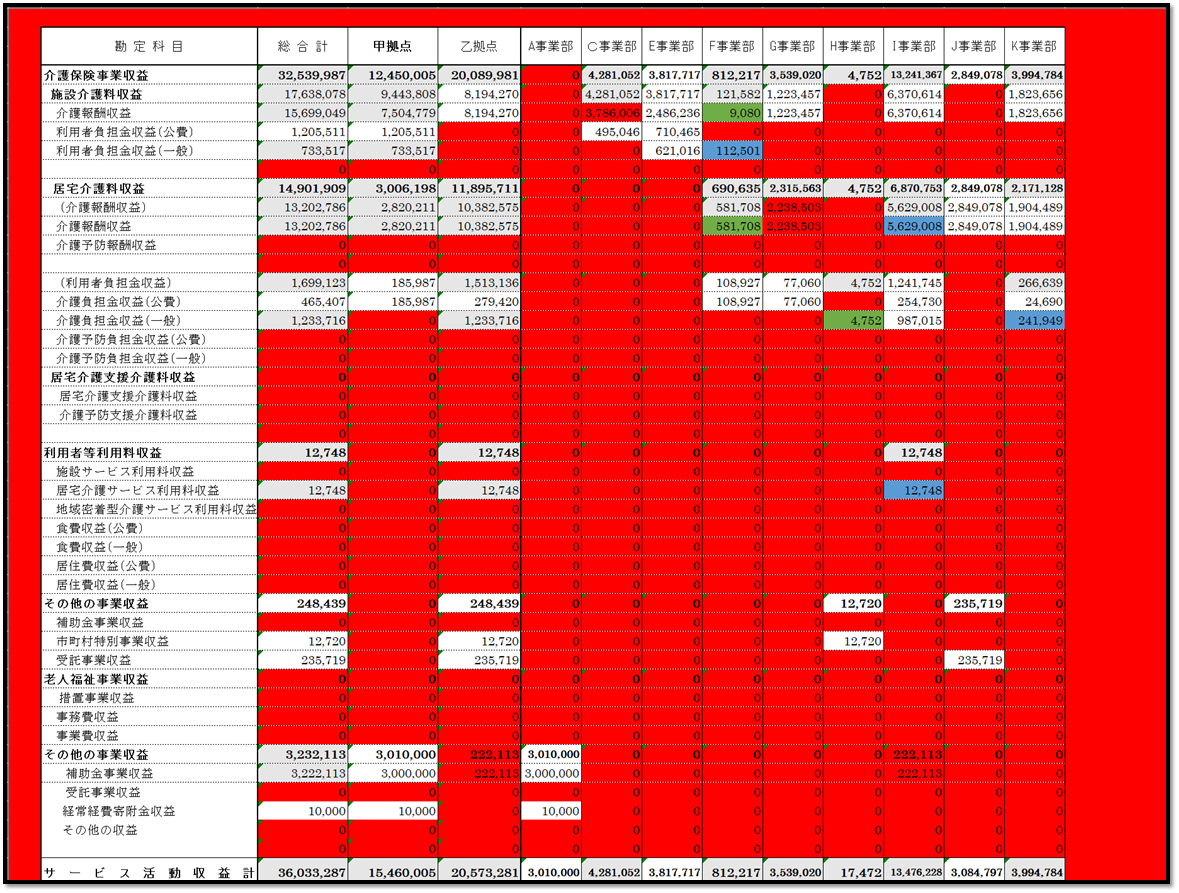Select the cell showing 266,639
This screenshot has width=1179, height=893.
(1035, 283)
